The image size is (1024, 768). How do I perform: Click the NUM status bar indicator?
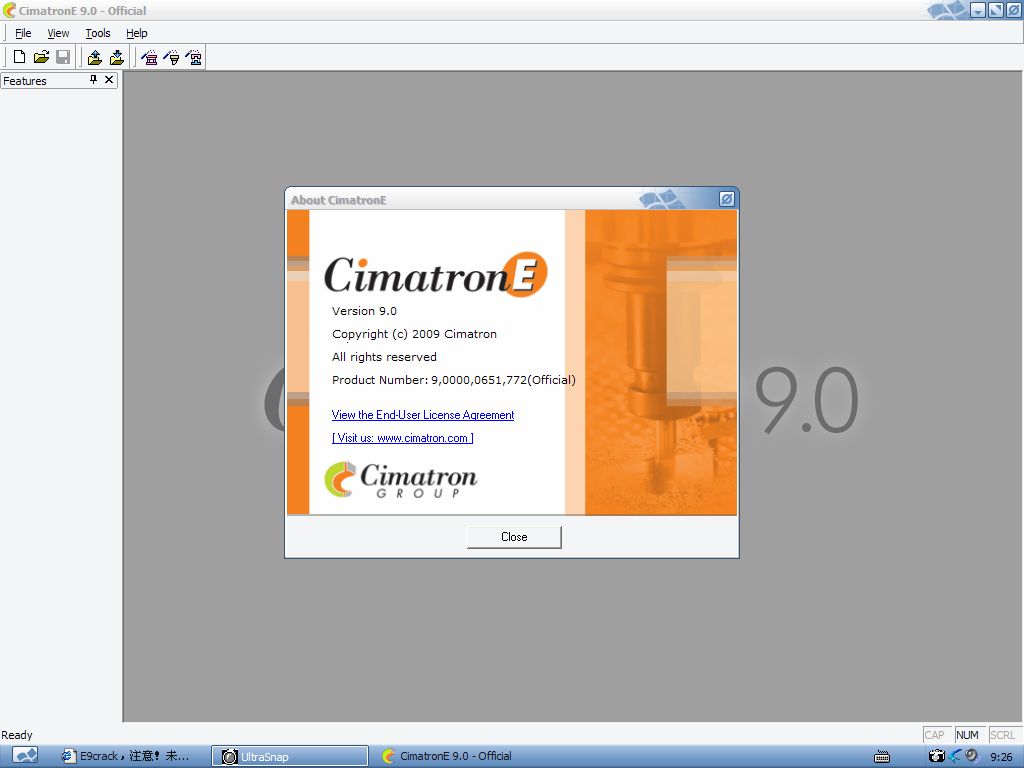[x=967, y=735]
